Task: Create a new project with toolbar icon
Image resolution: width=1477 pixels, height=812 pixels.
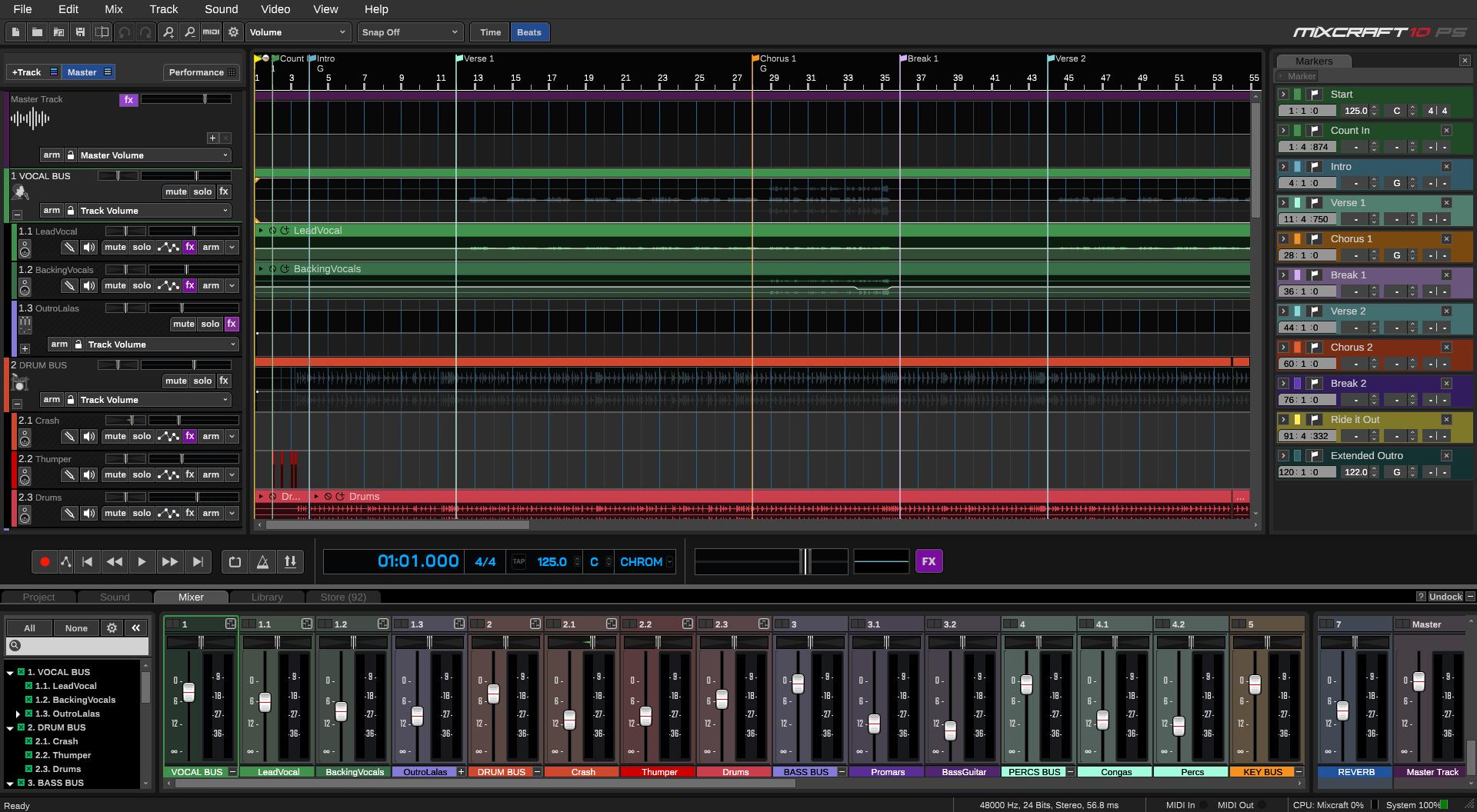Action: [15, 32]
